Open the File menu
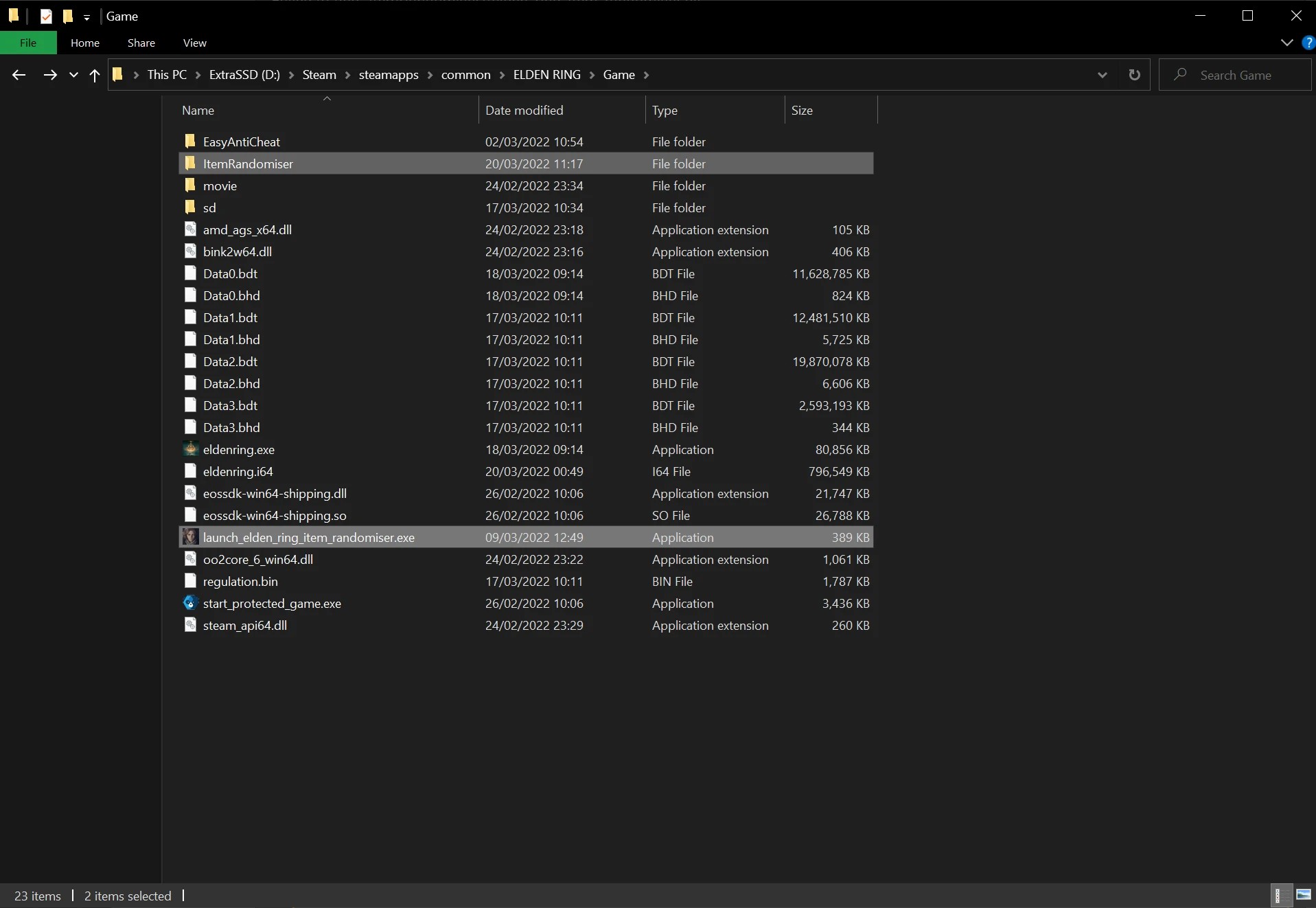 (28, 43)
